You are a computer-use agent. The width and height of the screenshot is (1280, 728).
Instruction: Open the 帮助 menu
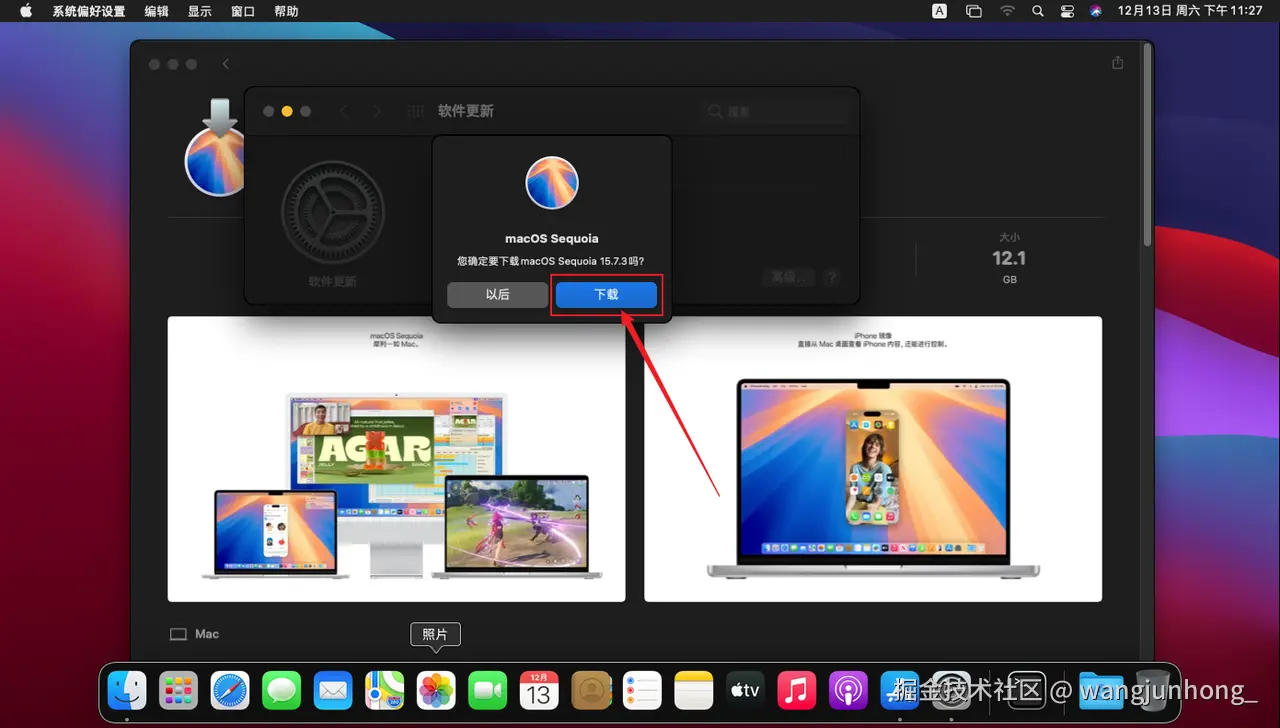tap(286, 11)
